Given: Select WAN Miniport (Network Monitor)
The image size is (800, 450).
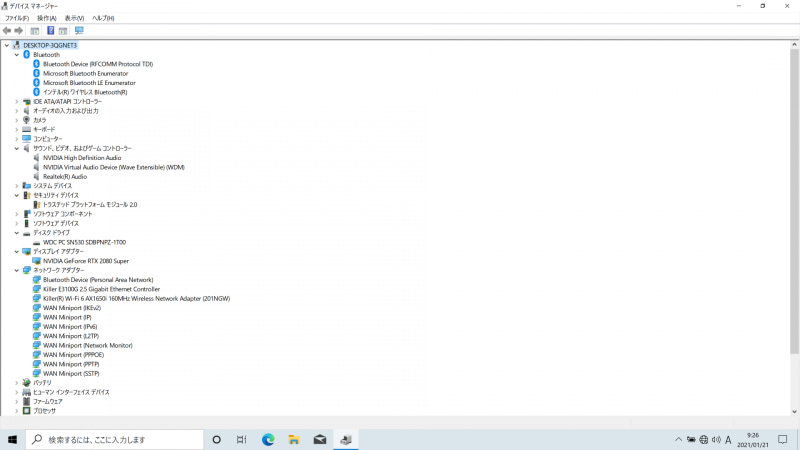Looking at the screenshot, I should coord(88,345).
